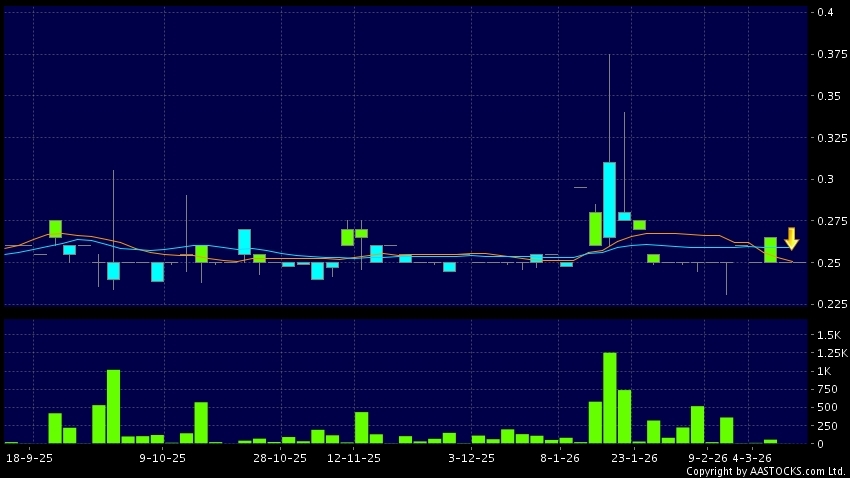The height and width of the screenshot is (478, 850).
Task: Select the 9-10-25 date label
Action: (x=162, y=458)
